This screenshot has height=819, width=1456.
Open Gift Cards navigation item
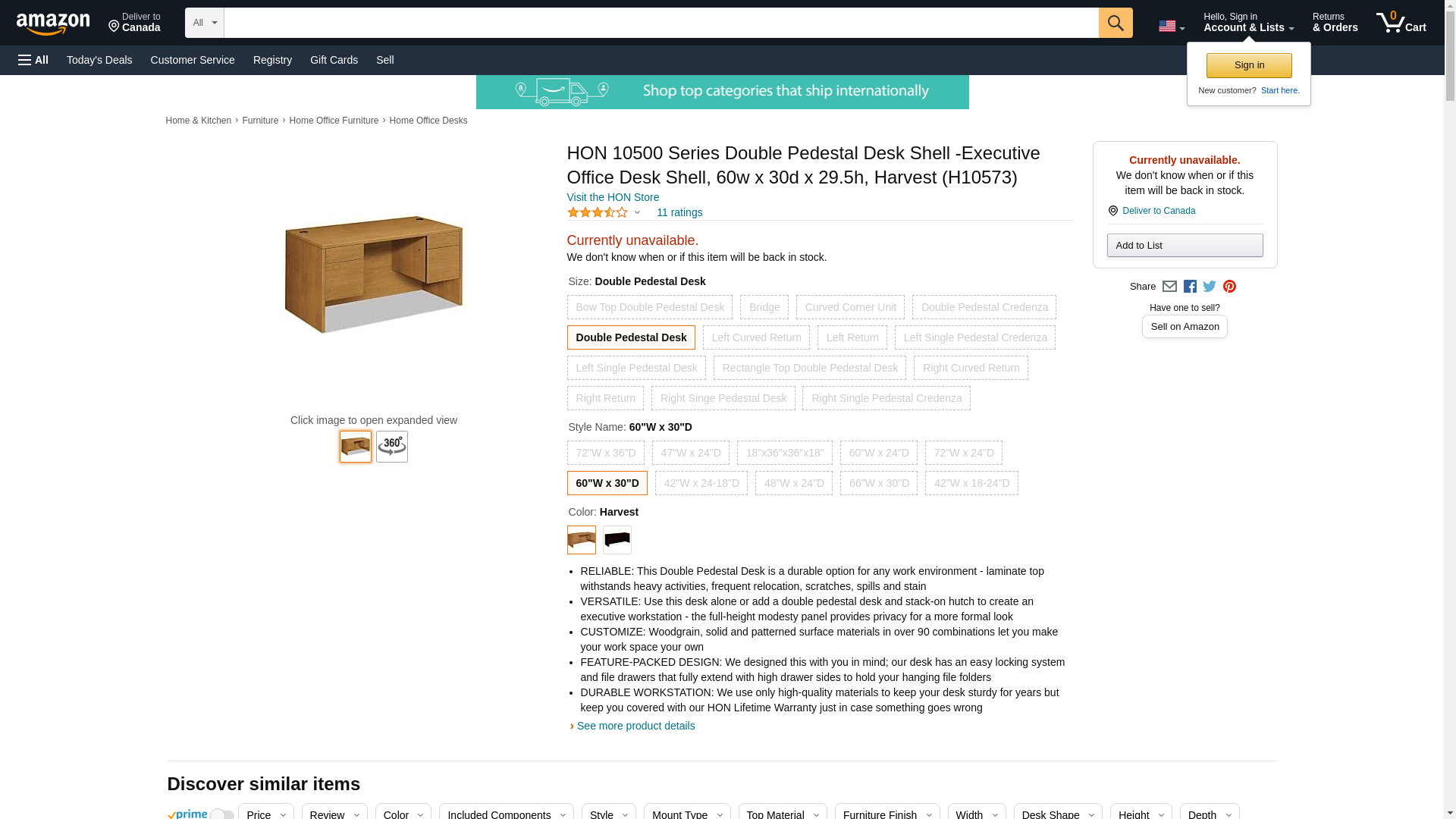click(334, 60)
